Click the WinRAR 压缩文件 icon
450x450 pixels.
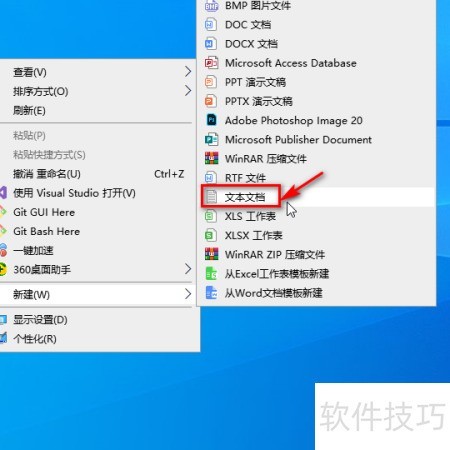(212, 159)
